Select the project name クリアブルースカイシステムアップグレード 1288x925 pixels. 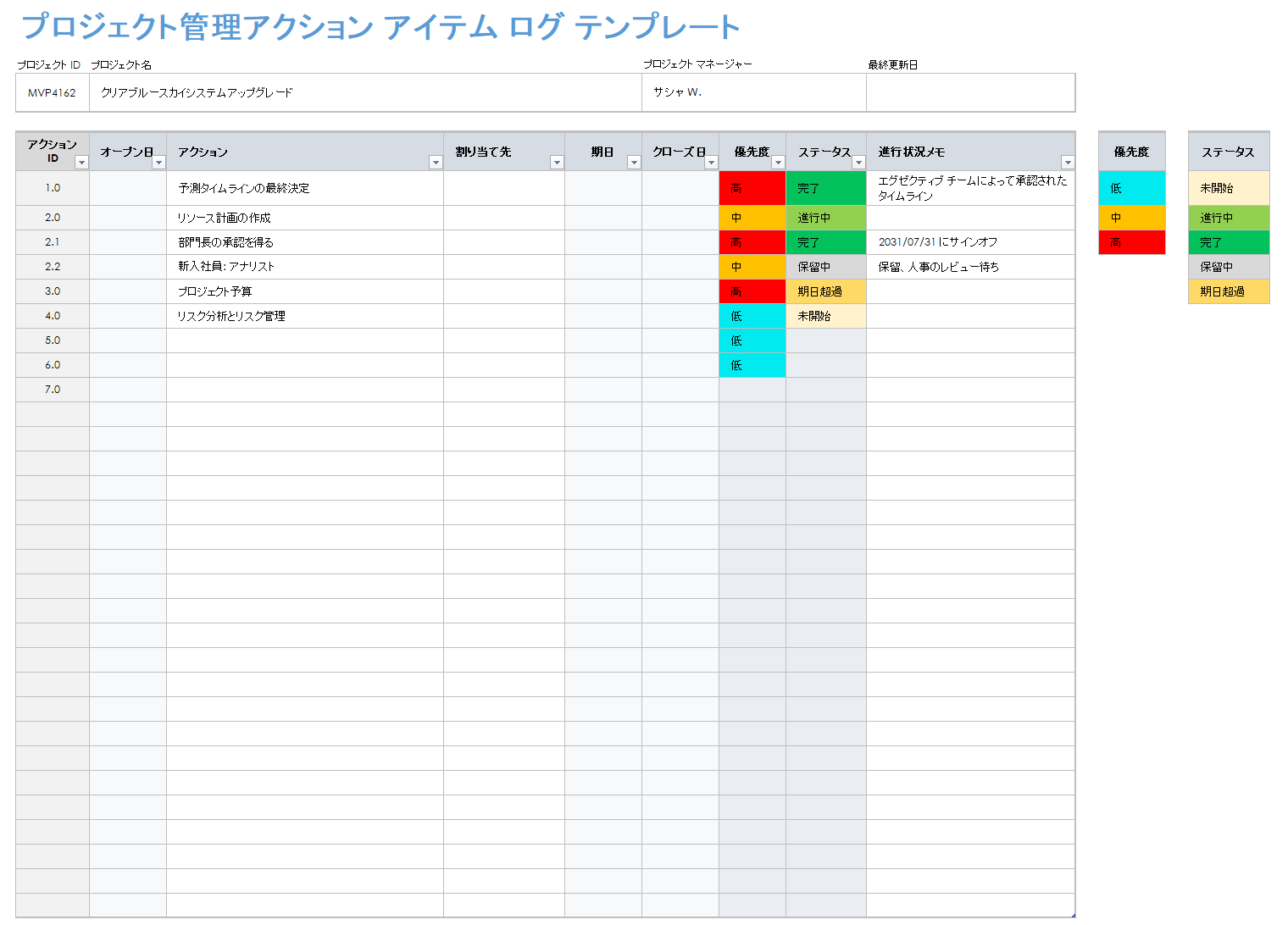[365, 92]
